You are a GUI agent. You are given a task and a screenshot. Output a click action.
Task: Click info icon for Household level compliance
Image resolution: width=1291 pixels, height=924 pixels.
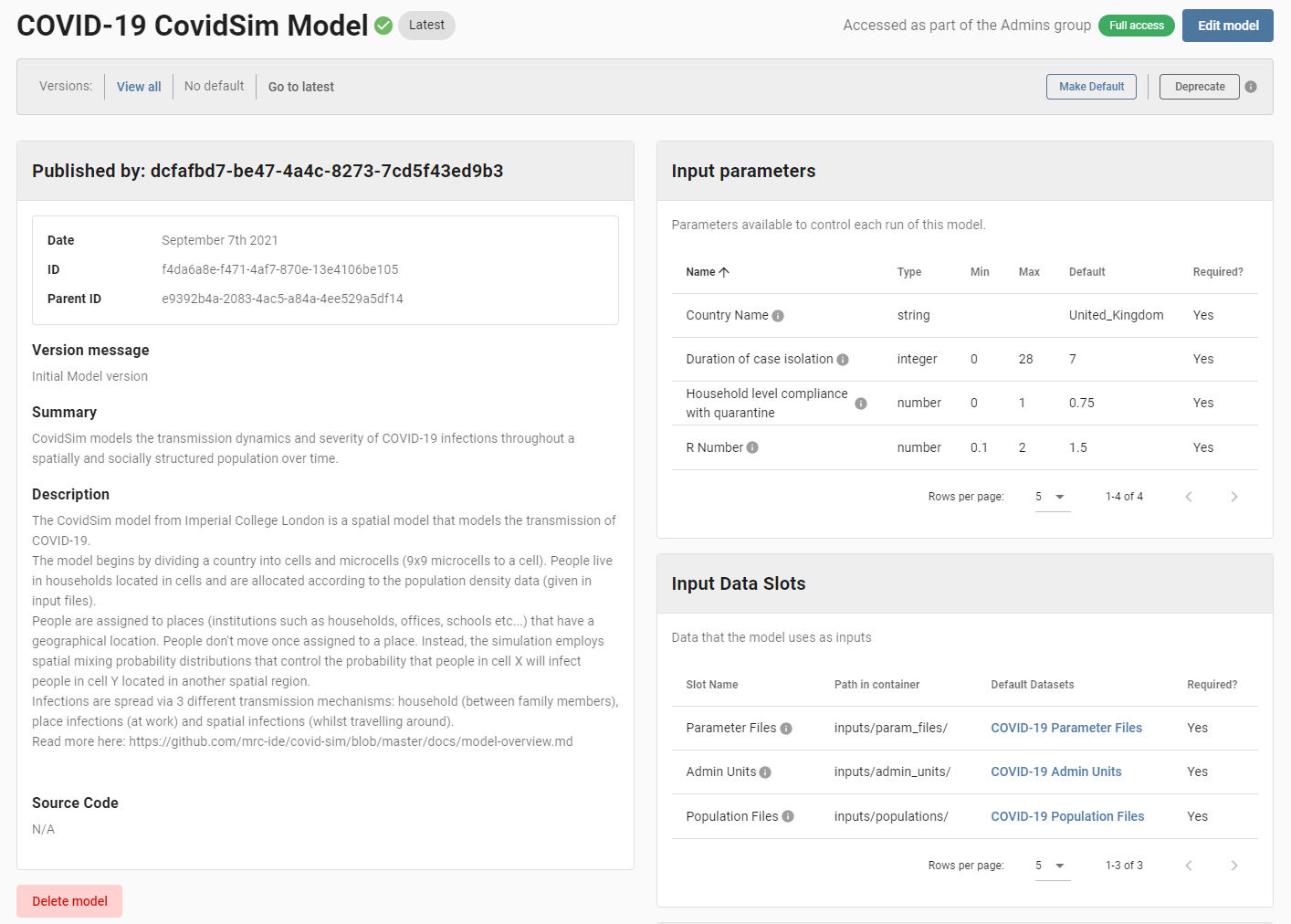pos(861,404)
